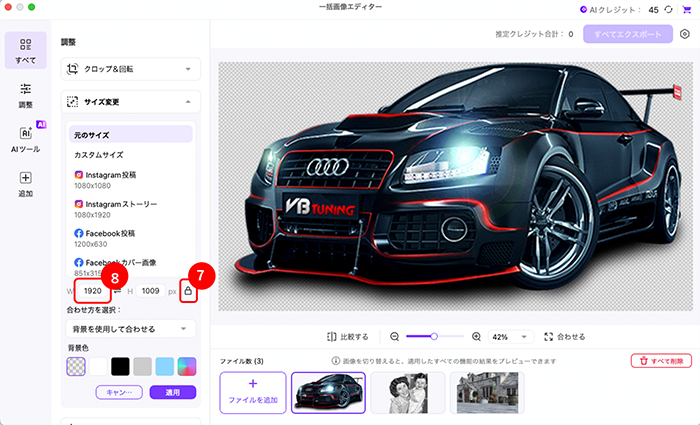Choose the black background swatch
This screenshot has height=425, width=700.
(120, 367)
